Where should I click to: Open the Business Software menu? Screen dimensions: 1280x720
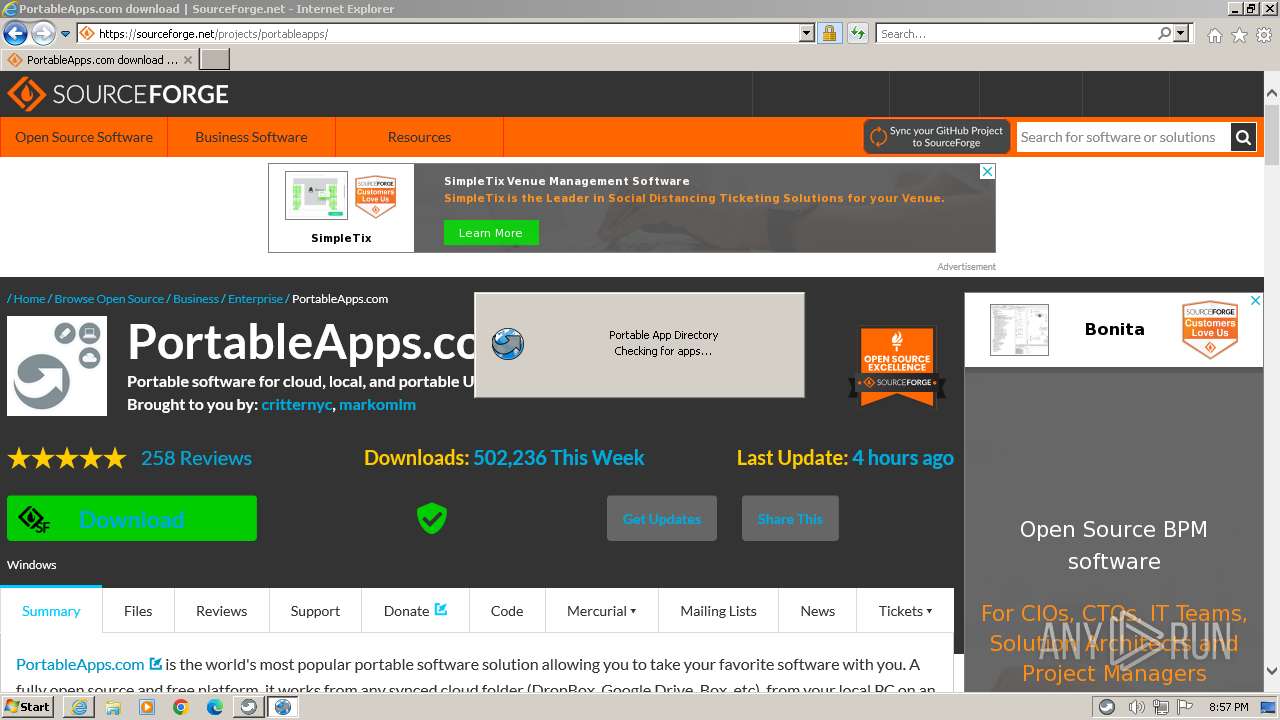(x=251, y=137)
